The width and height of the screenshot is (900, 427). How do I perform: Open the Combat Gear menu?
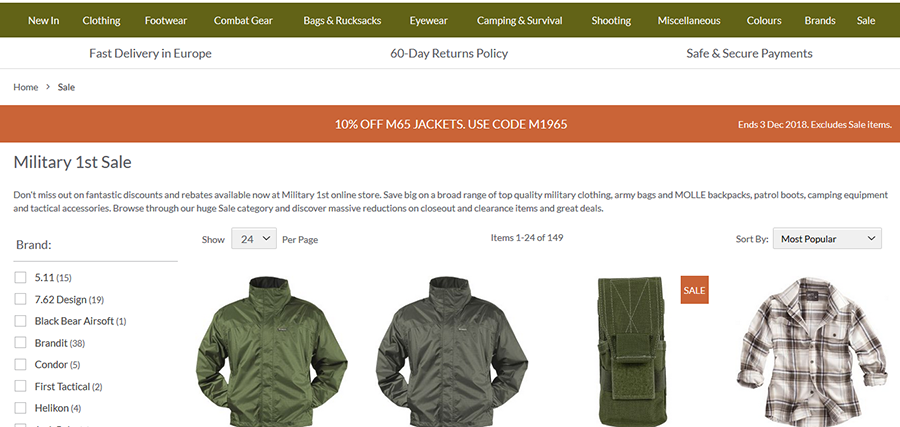tap(243, 21)
